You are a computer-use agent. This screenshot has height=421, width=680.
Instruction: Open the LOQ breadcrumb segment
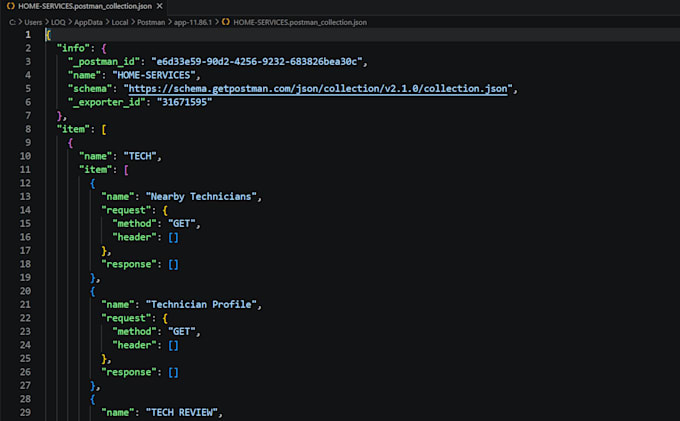click(58, 22)
